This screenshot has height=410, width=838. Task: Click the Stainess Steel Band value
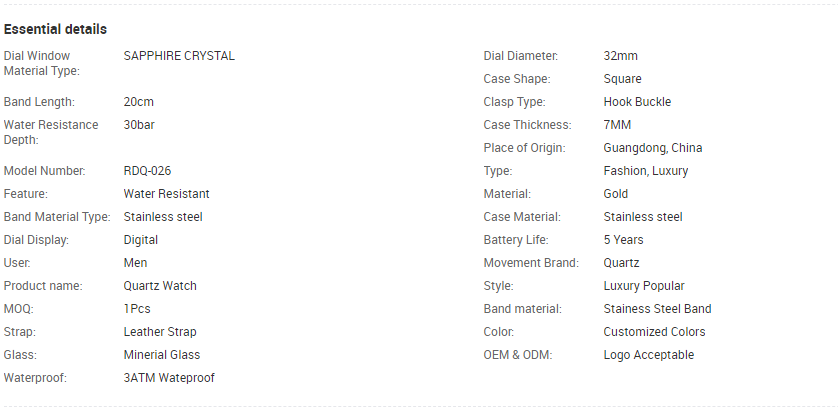click(657, 309)
